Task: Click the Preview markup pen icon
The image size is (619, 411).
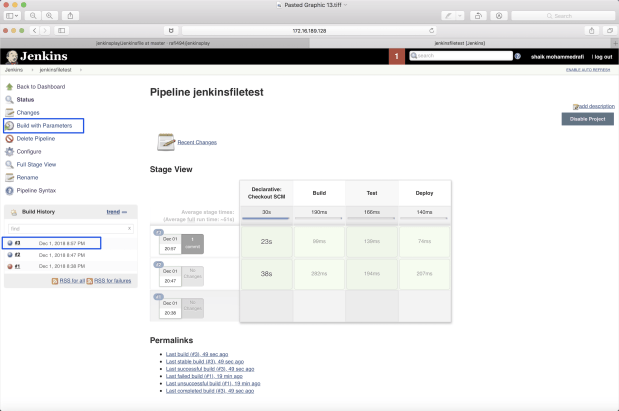Action: tap(448, 16)
